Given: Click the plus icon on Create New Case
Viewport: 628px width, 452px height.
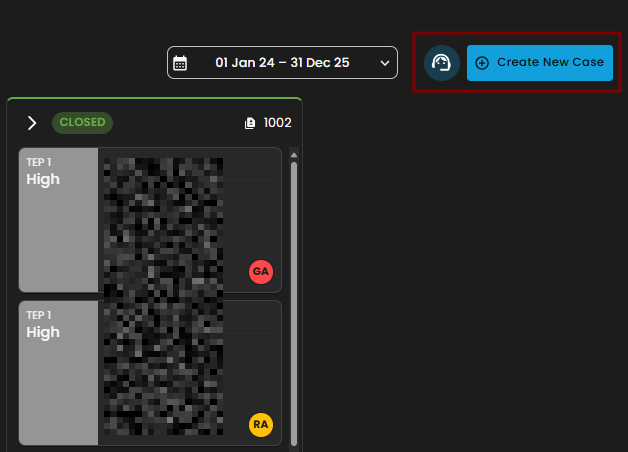Looking at the screenshot, I should [x=482, y=62].
